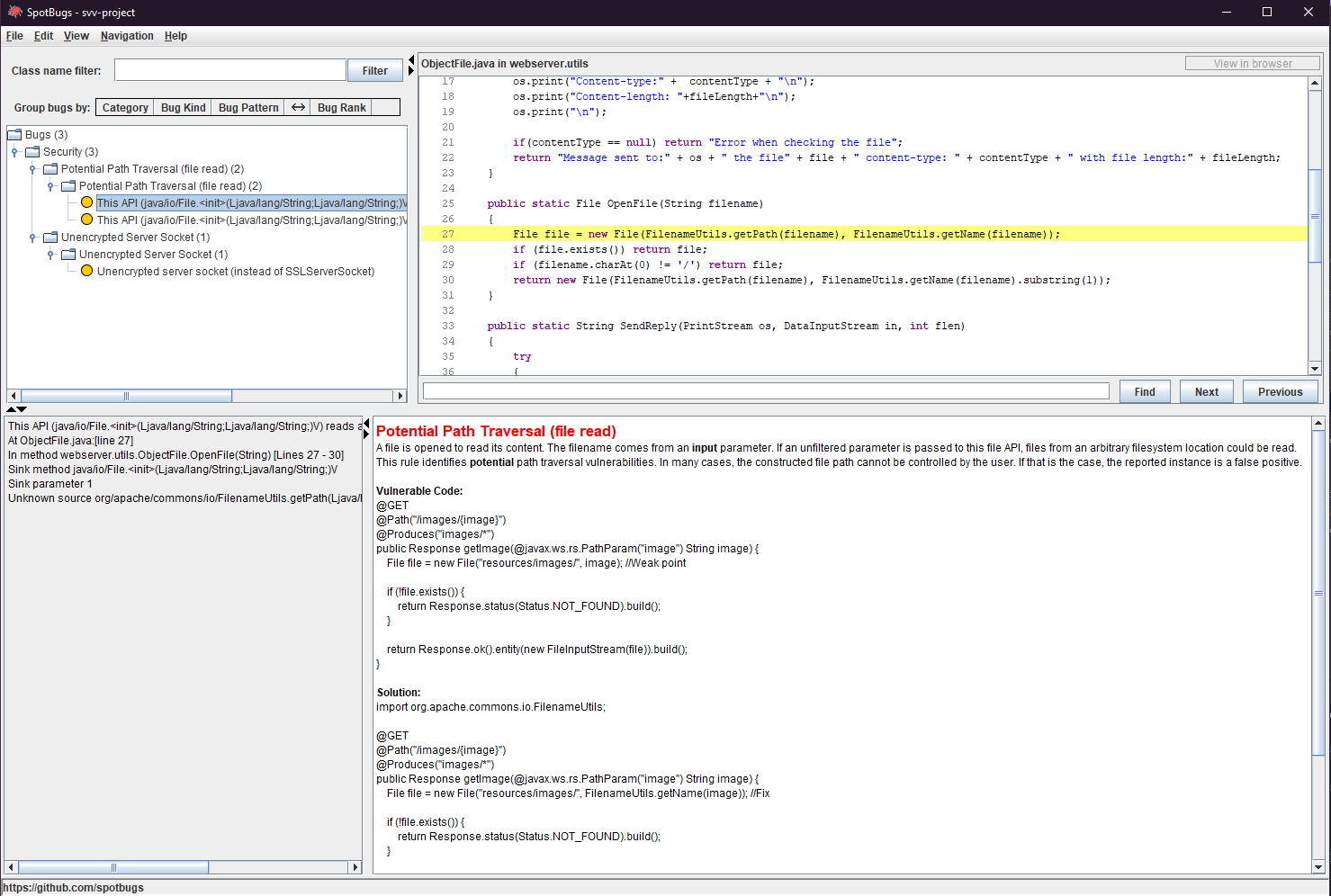Click the bug icon on the highlighted This API entry
Viewport: 1331px width, 896px height.
tap(86, 202)
